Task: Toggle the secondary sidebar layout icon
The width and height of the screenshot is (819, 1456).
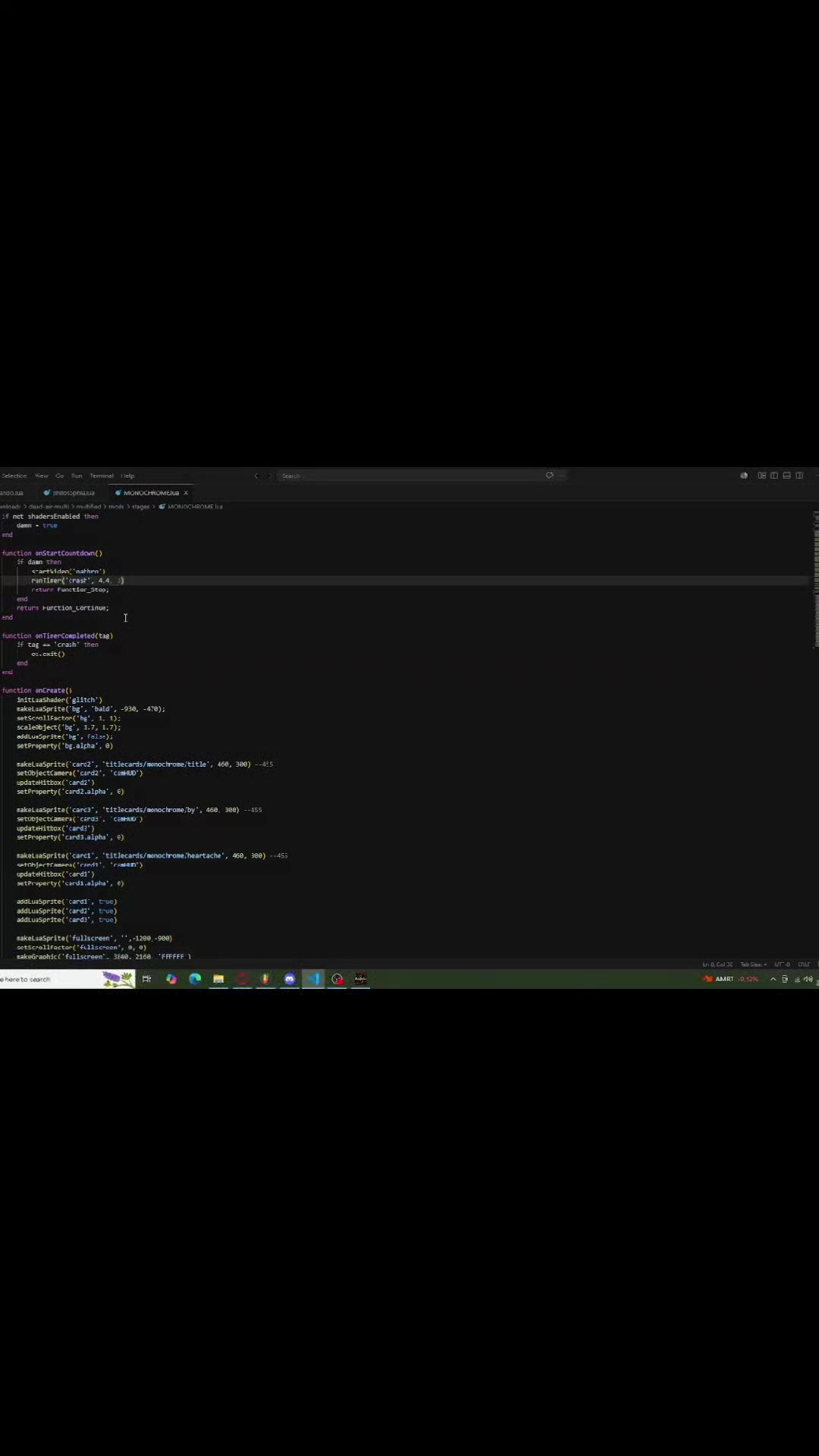Action: point(799,475)
